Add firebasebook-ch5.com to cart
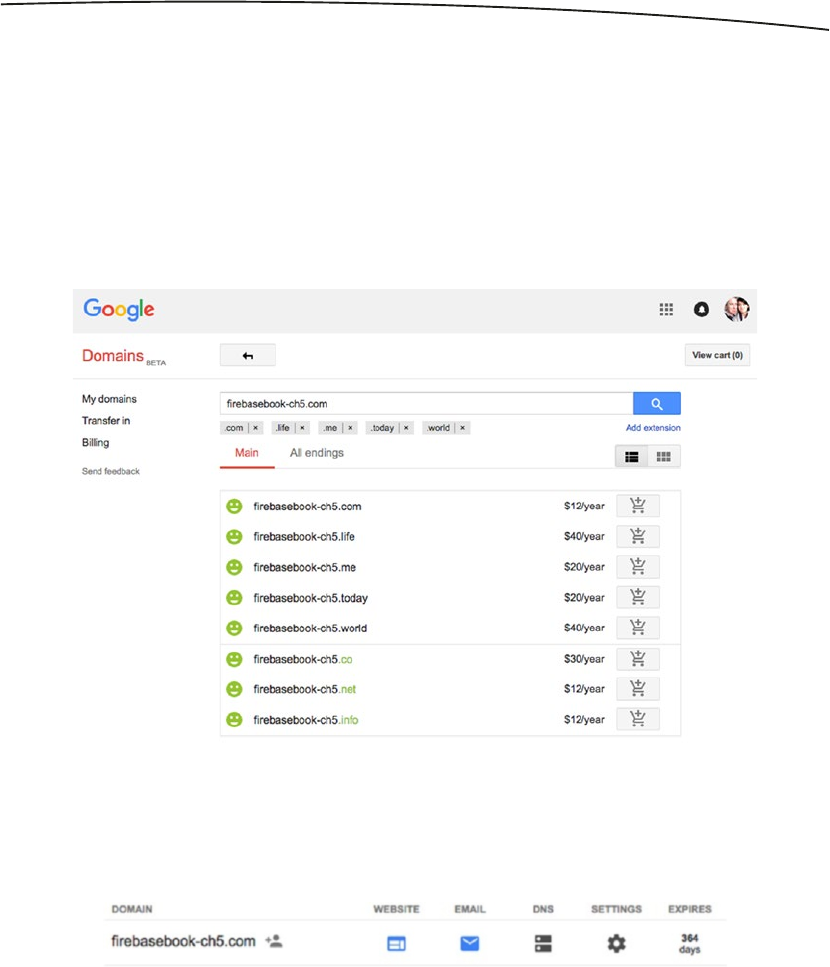This screenshot has width=830, height=967. coord(638,506)
